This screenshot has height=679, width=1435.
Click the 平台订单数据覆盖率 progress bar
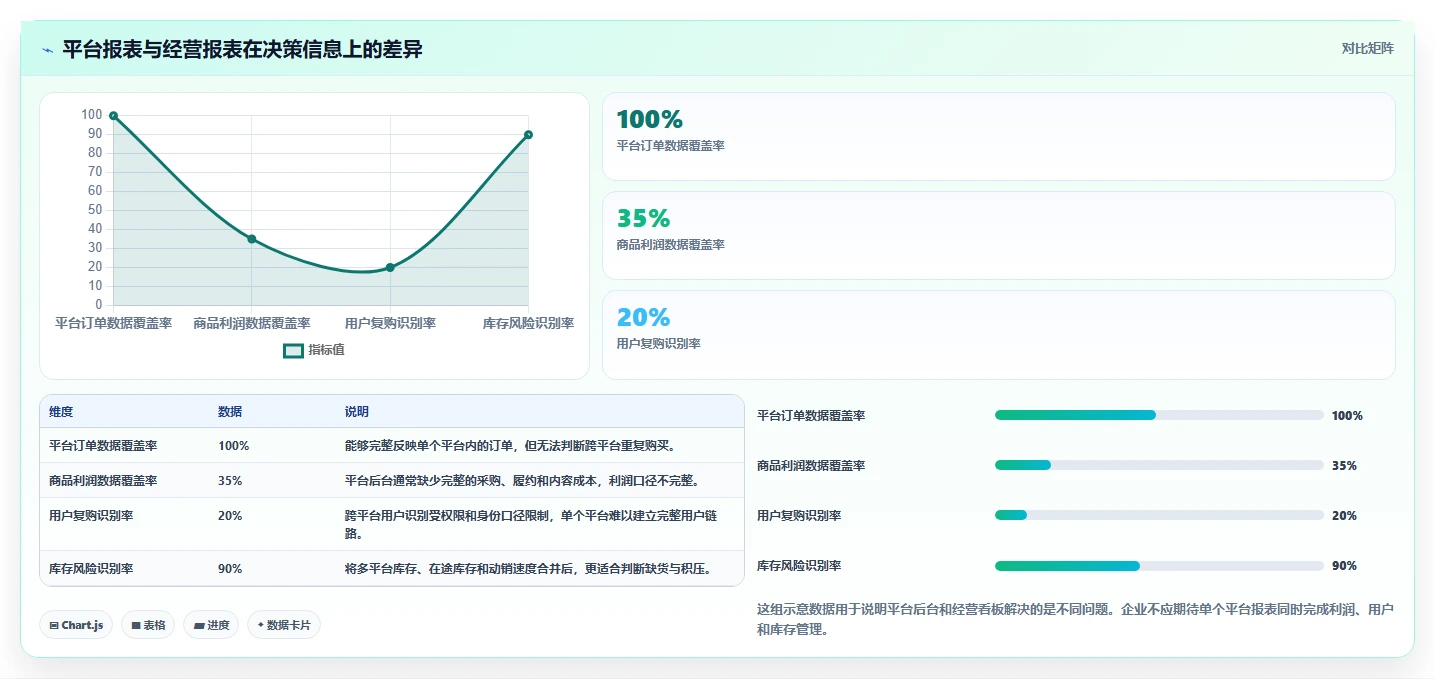(x=1159, y=415)
